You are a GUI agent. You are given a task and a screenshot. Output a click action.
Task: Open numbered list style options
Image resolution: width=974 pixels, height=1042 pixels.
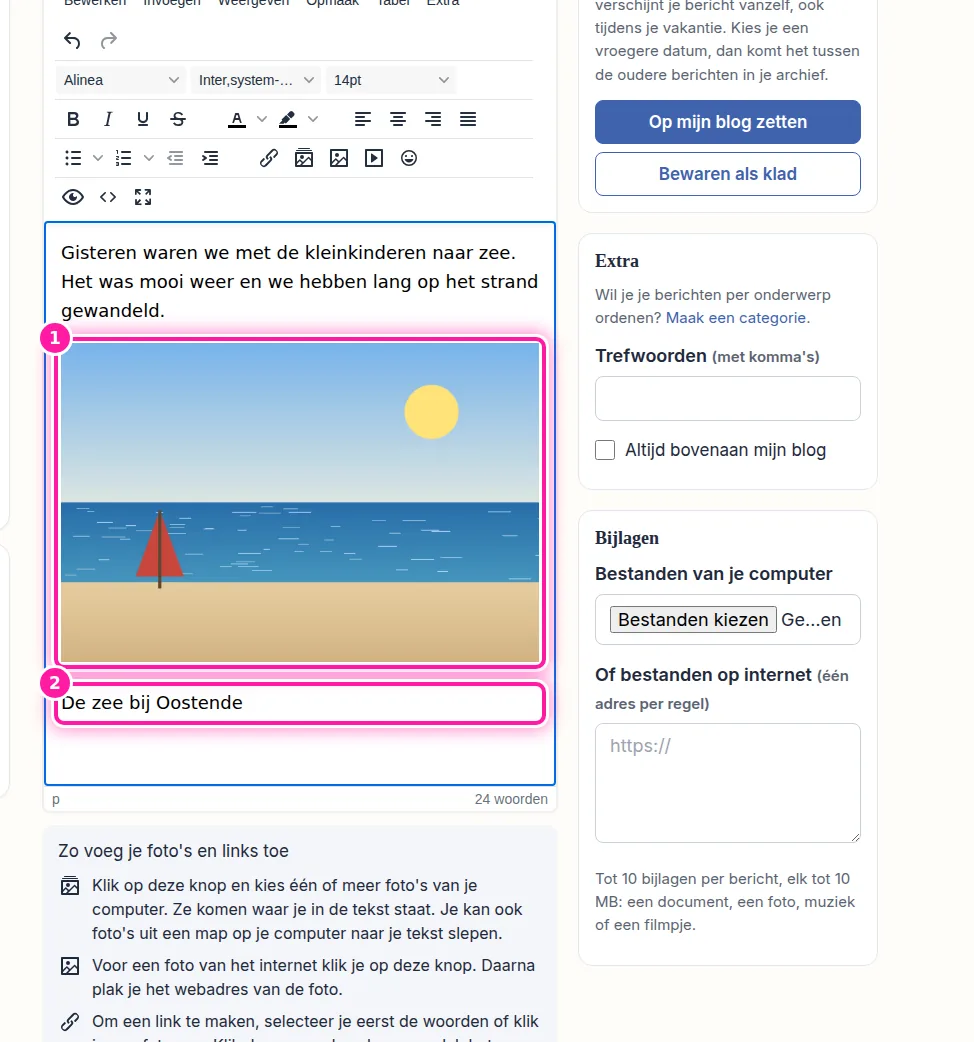[x=149, y=158]
